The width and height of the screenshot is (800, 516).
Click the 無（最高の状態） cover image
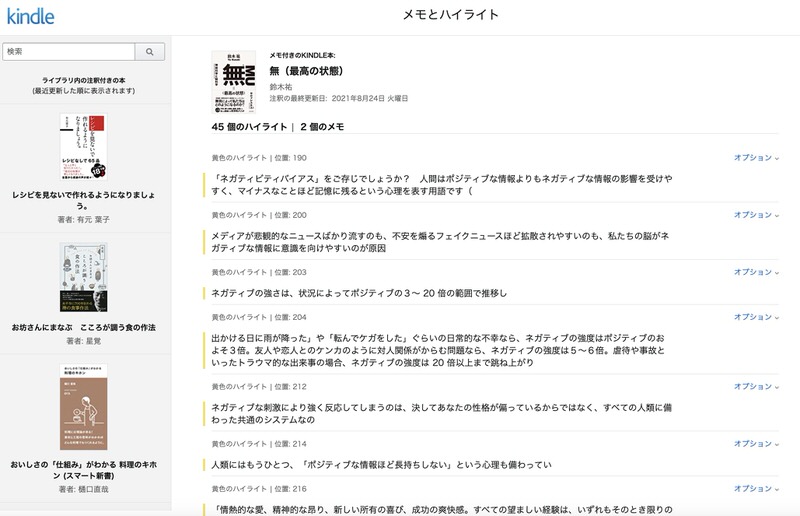234,82
